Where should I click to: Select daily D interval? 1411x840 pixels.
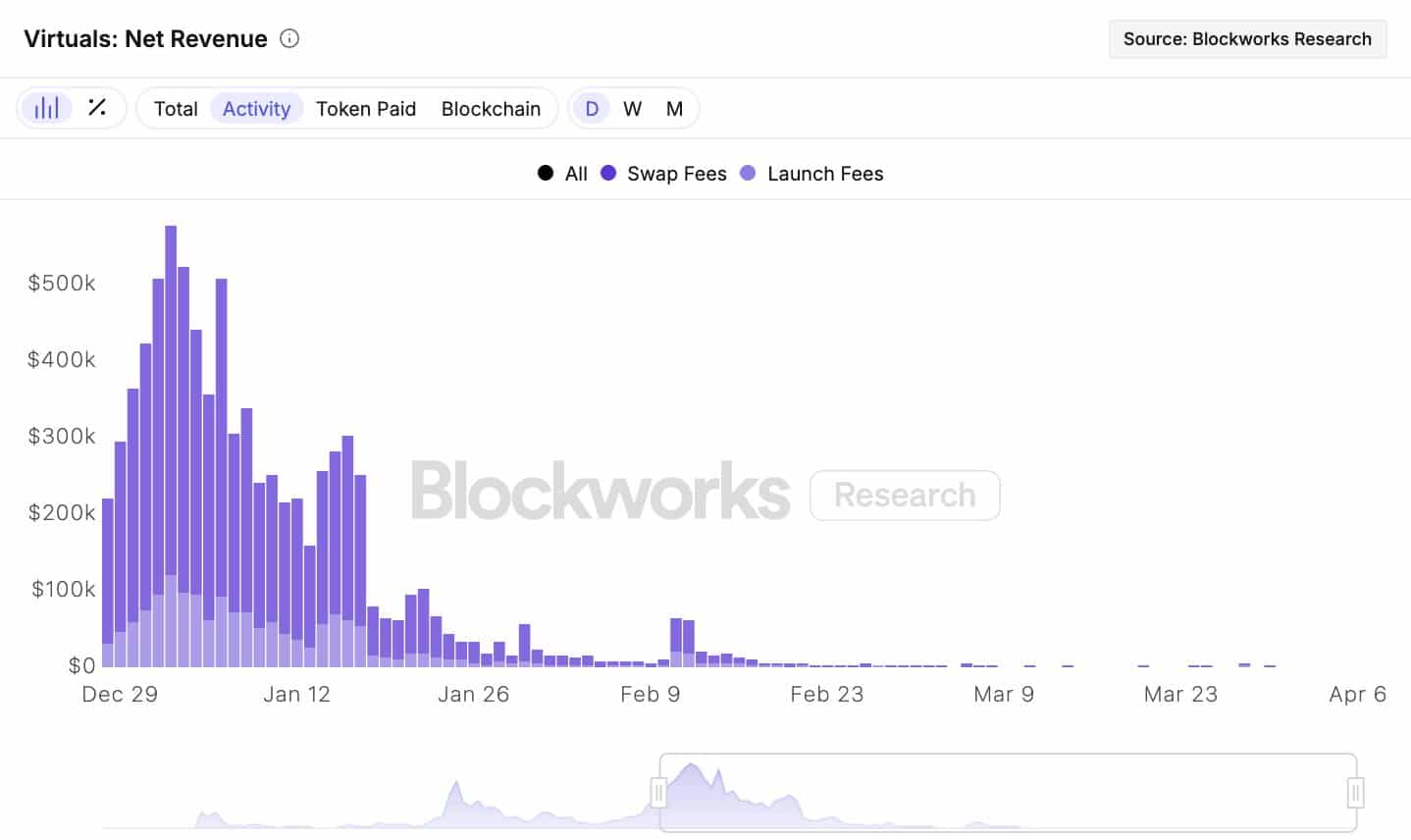point(592,109)
